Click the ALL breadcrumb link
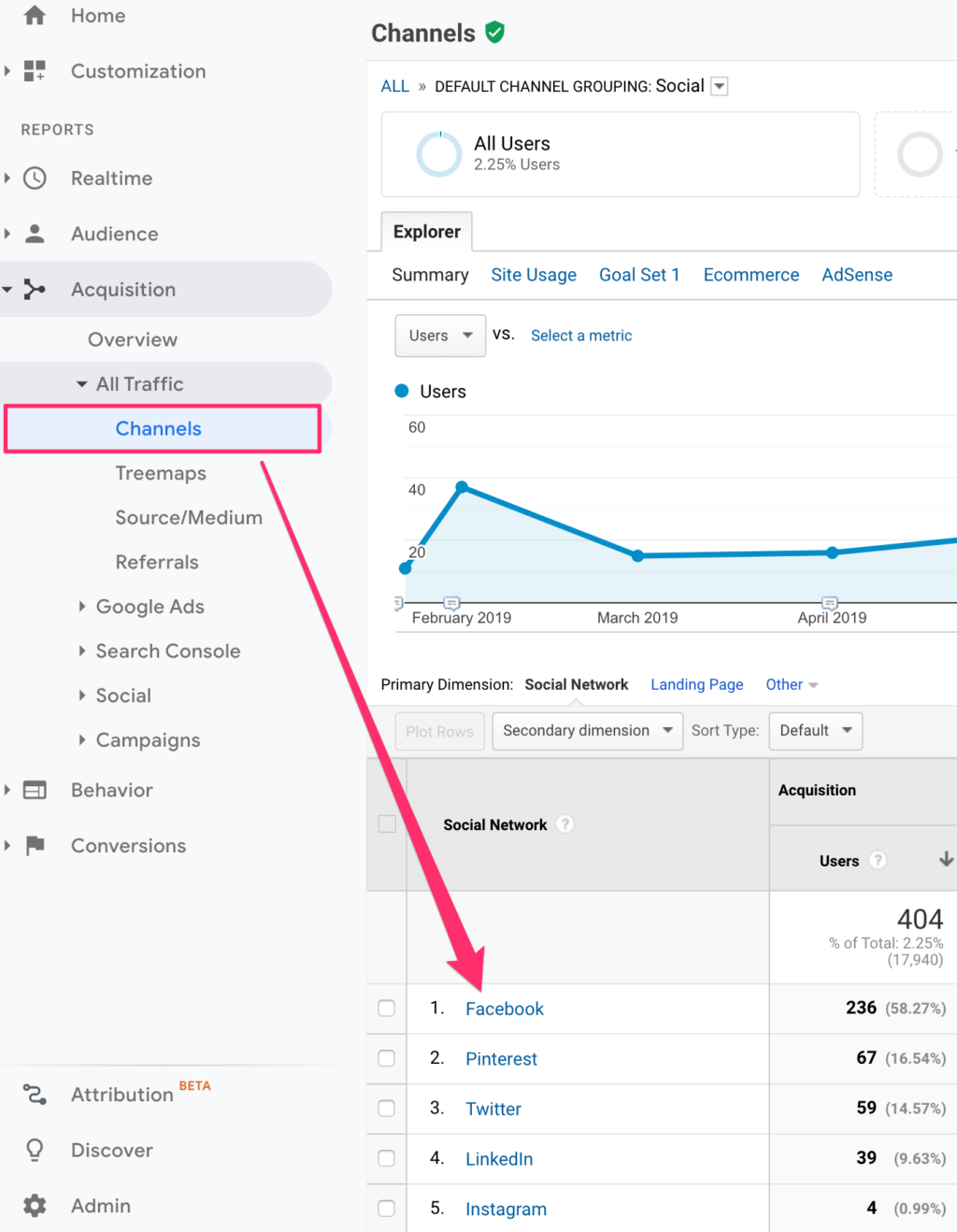The width and height of the screenshot is (957, 1232). (x=394, y=86)
